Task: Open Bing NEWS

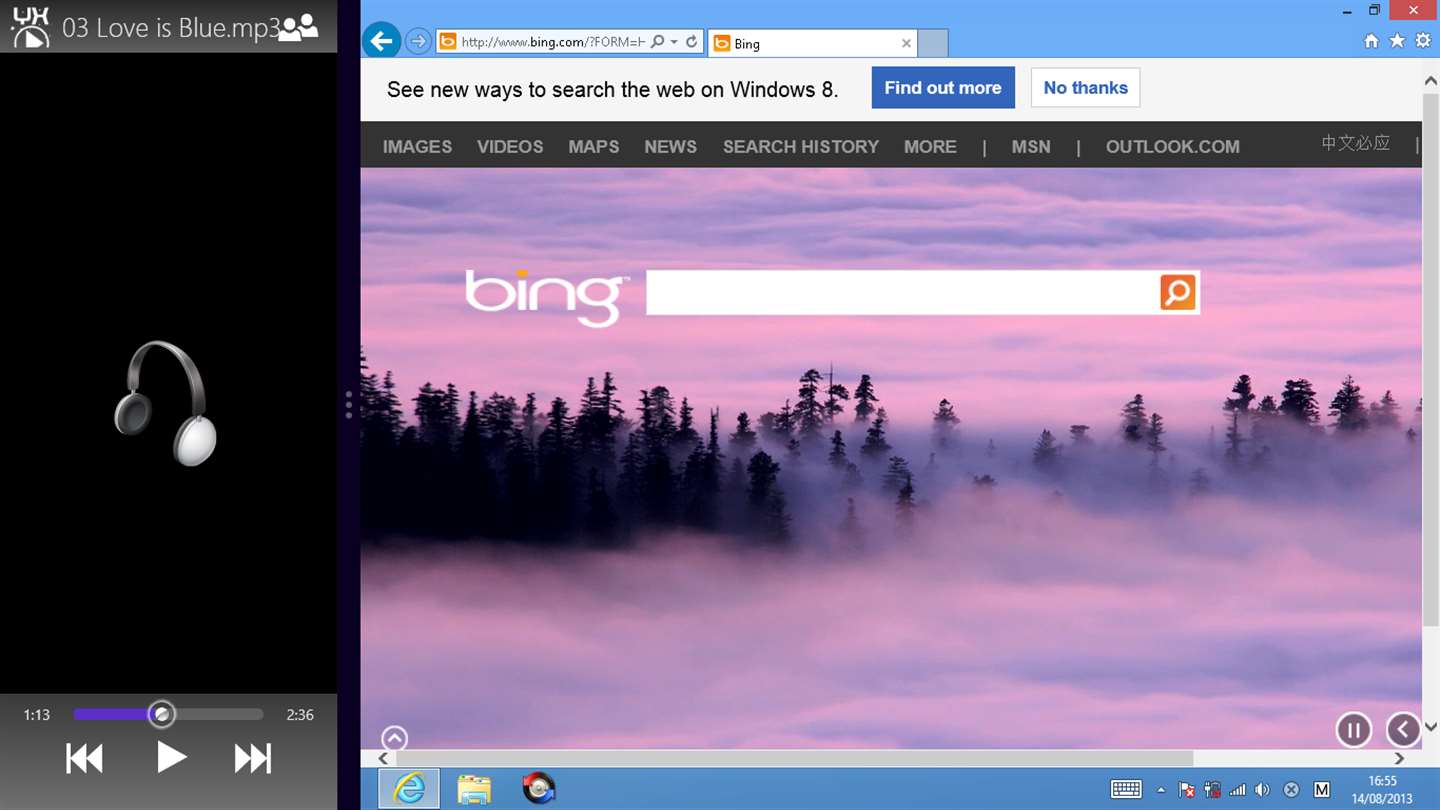Action: pyautogui.click(x=670, y=146)
